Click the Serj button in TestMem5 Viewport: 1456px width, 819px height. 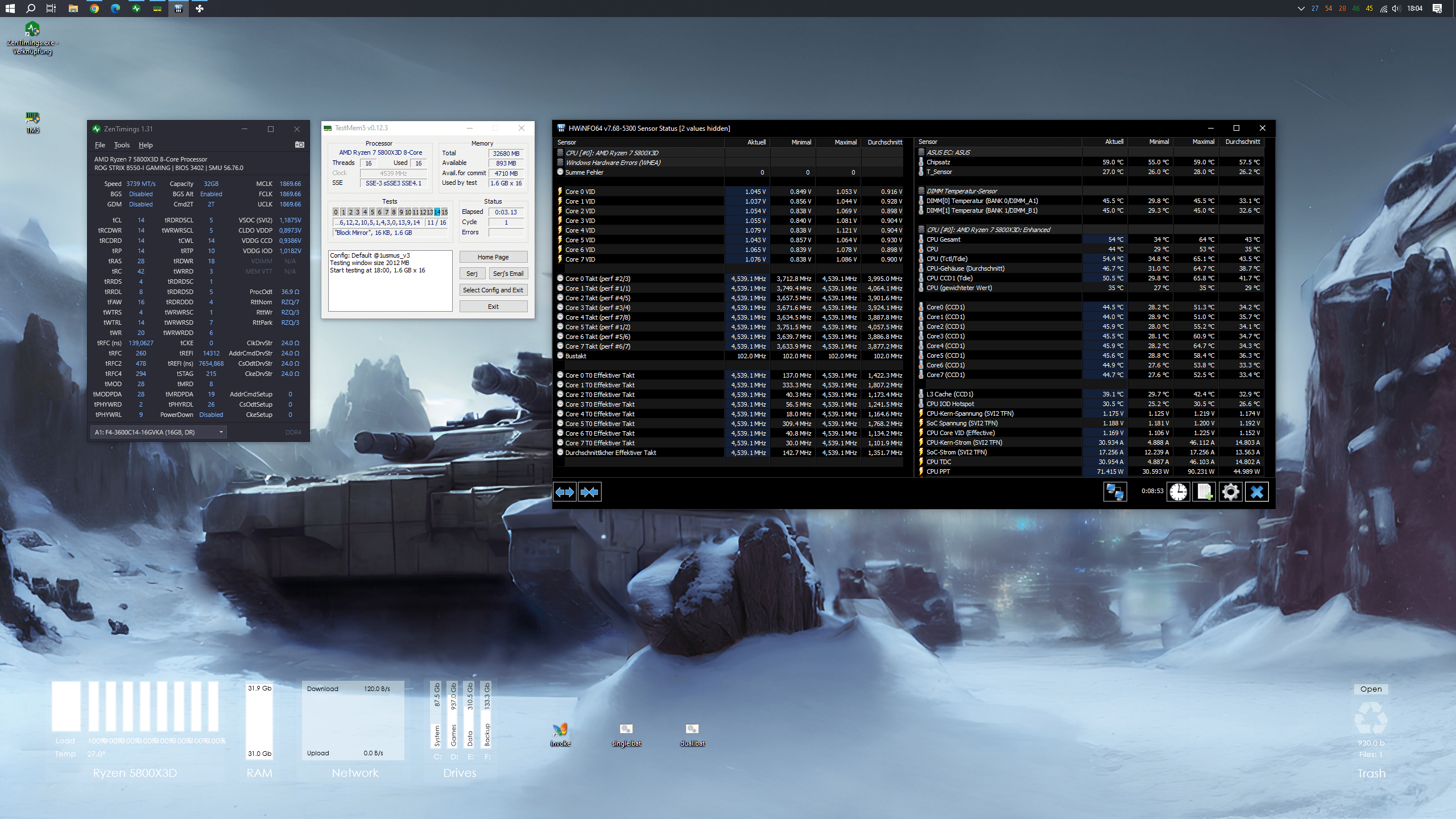point(472,274)
